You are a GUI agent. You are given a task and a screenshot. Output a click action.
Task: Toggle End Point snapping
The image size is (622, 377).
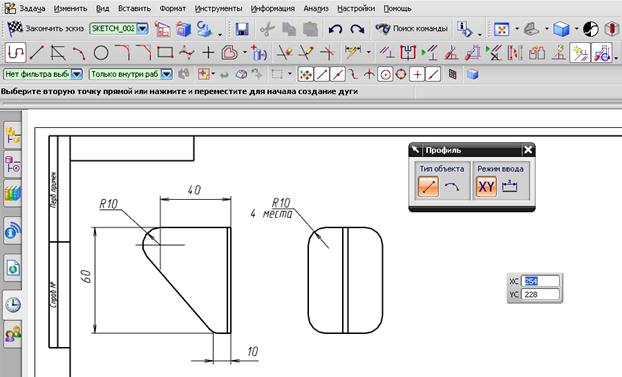coord(322,74)
